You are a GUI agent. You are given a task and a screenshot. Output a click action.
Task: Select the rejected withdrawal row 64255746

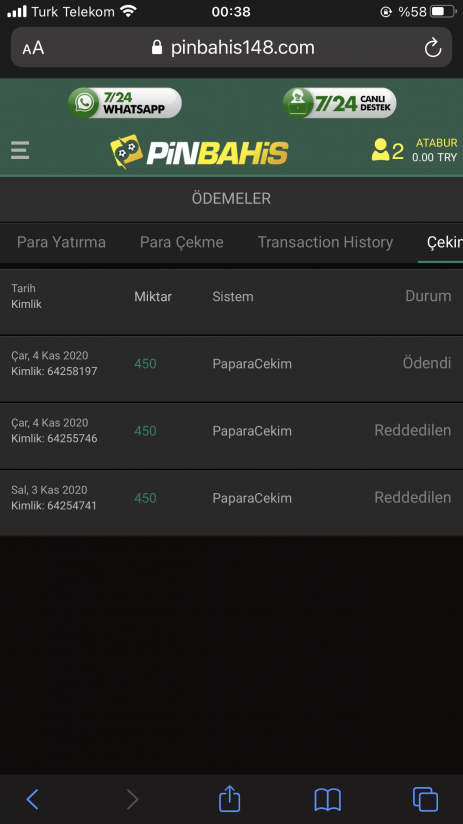(x=231, y=436)
